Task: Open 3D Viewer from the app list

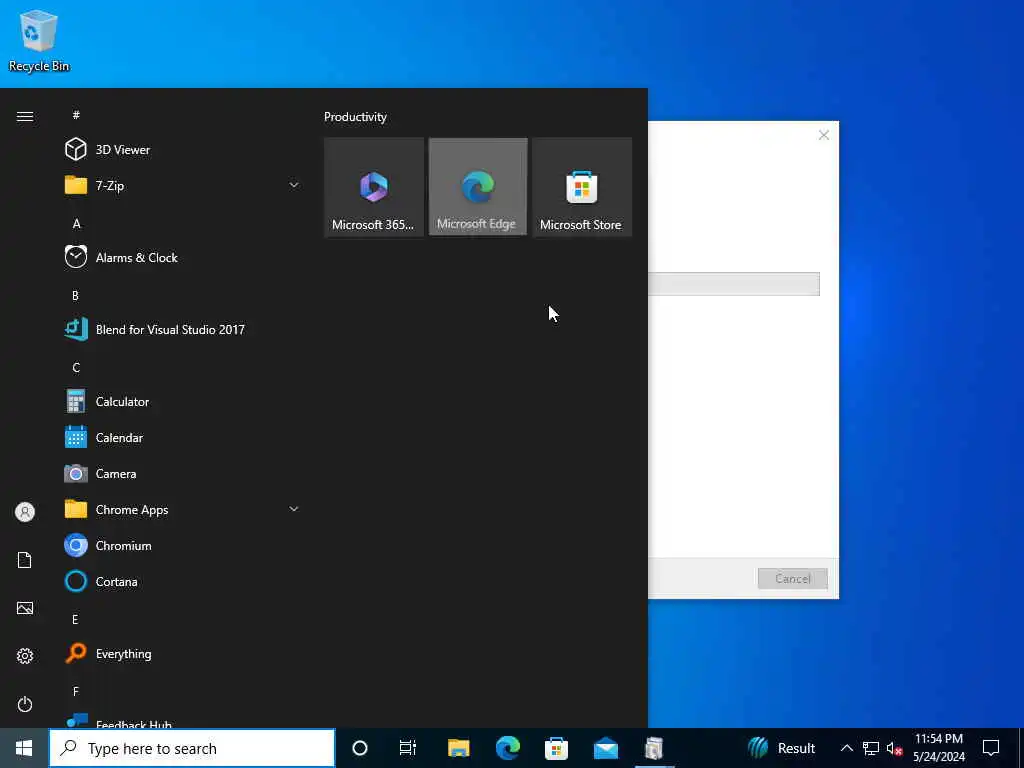Action: [x=182, y=150]
